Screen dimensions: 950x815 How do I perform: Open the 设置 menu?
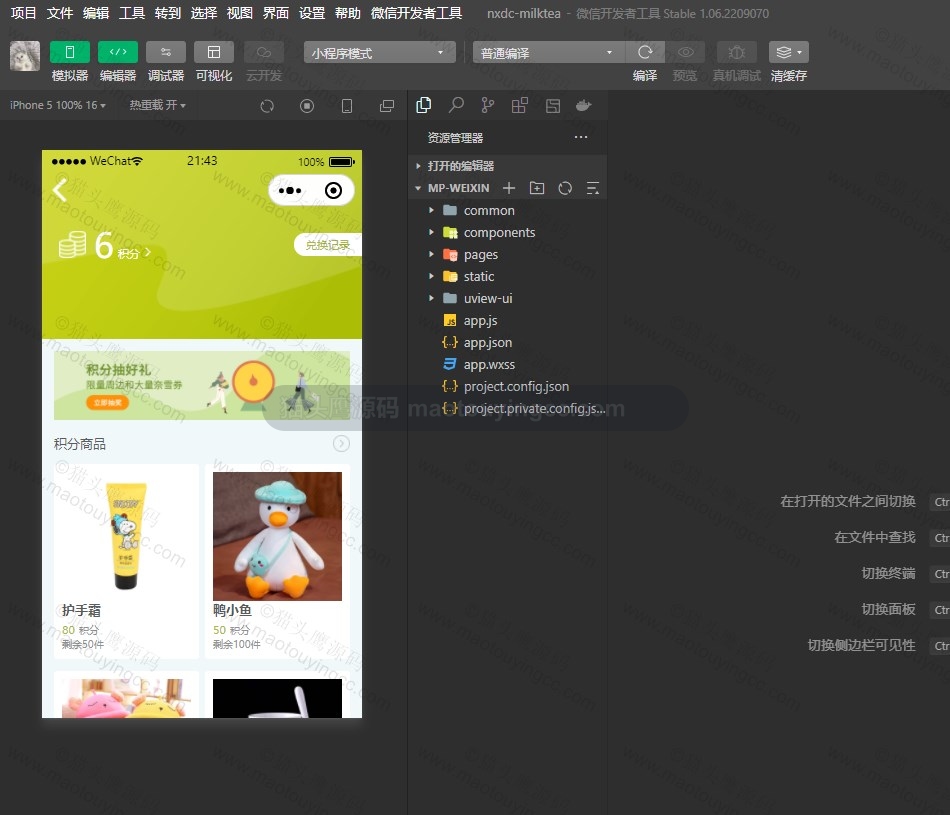(312, 13)
